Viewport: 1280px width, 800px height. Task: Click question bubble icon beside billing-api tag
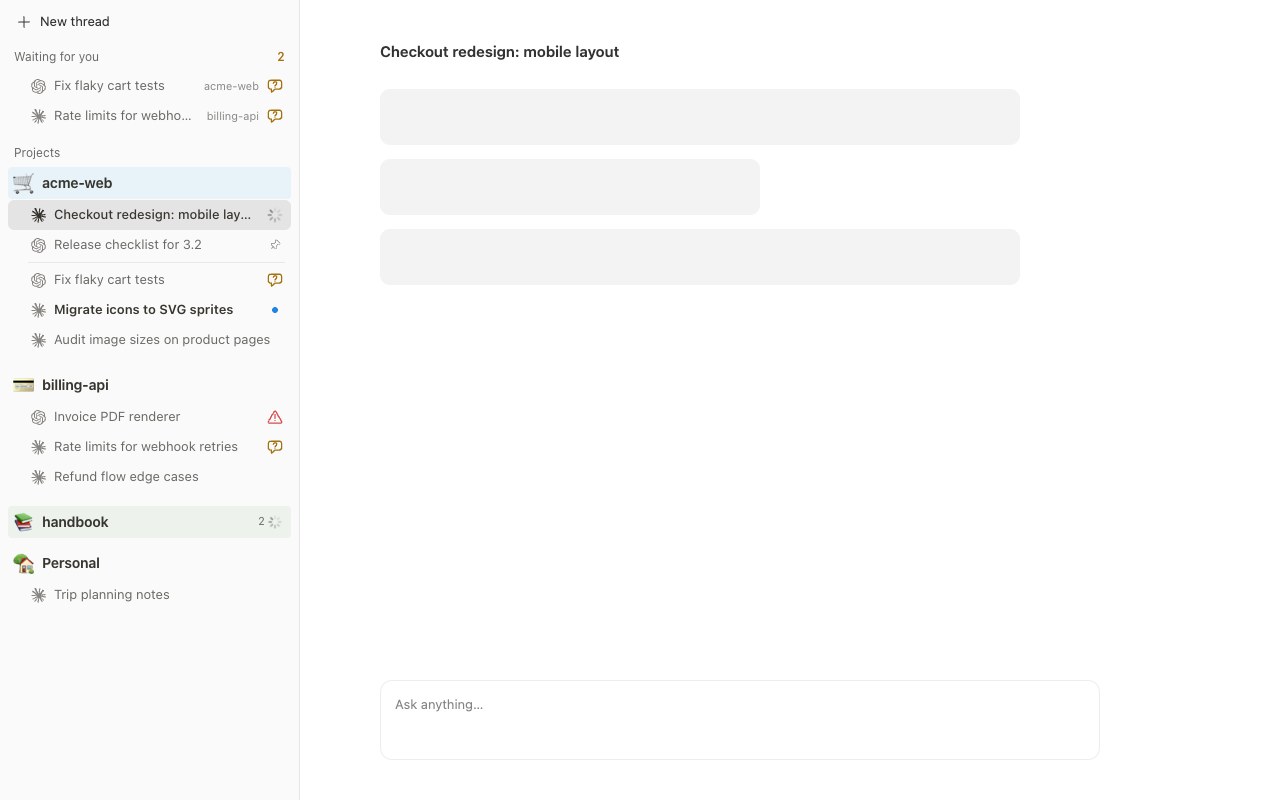(x=275, y=116)
